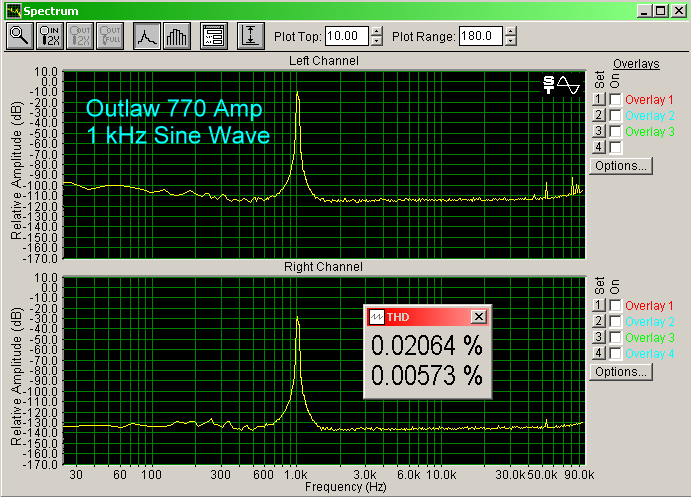
Task: Click the magnifier zoom tool
Action: 19,36
